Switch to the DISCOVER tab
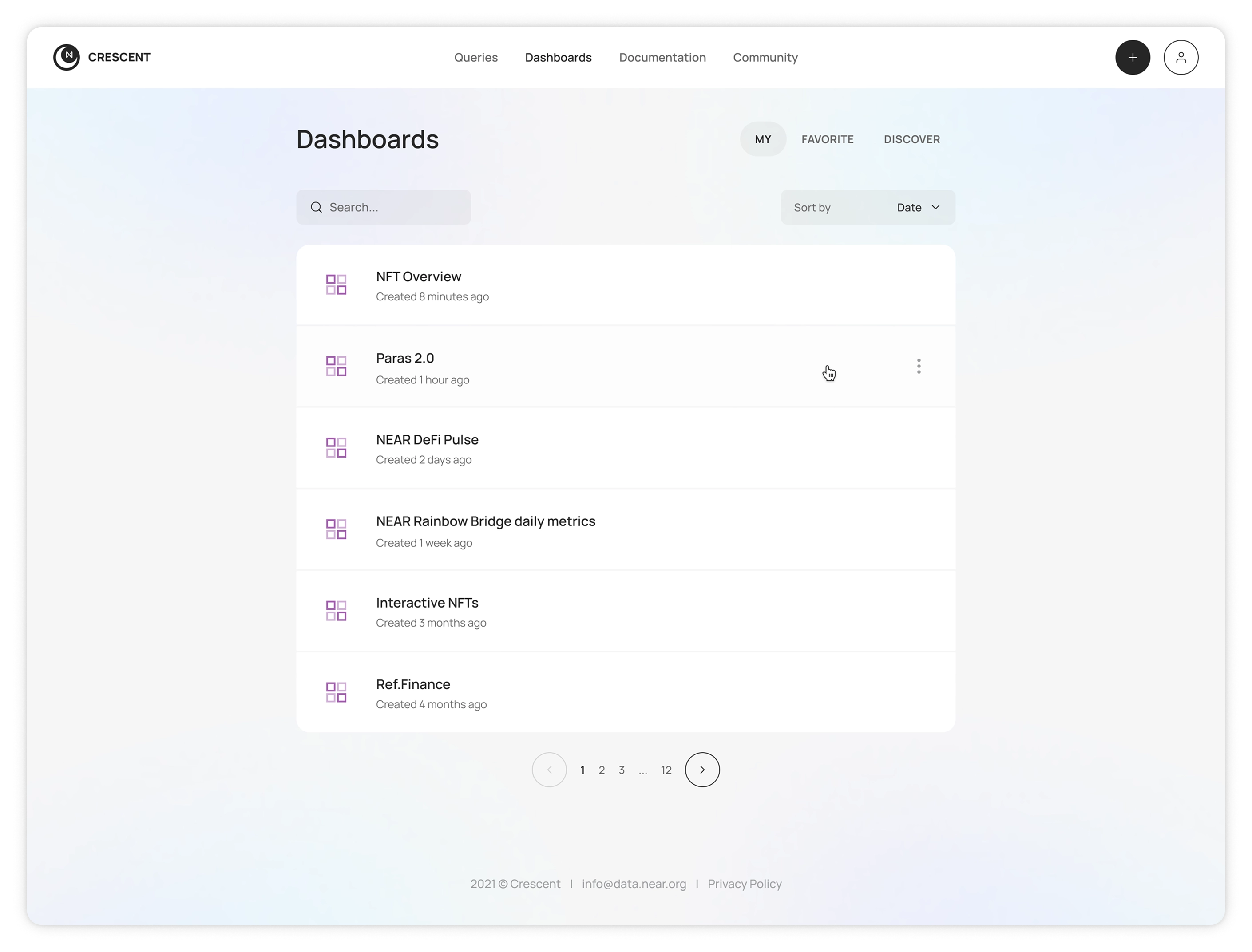 [911, 139]
